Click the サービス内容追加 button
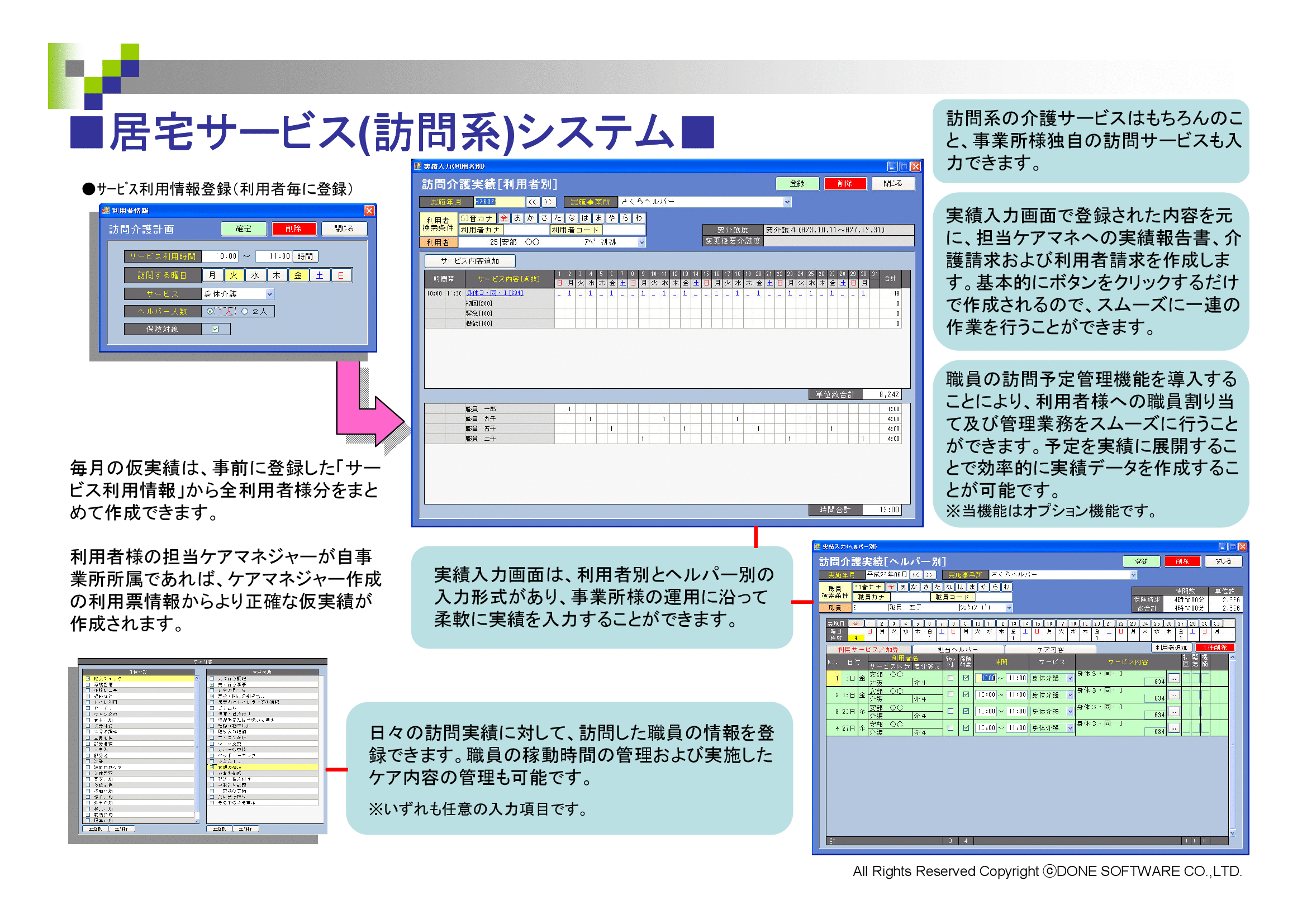The width and height of the screenshot is (1307, 924). pyautogui.click(x=469, y=261)
